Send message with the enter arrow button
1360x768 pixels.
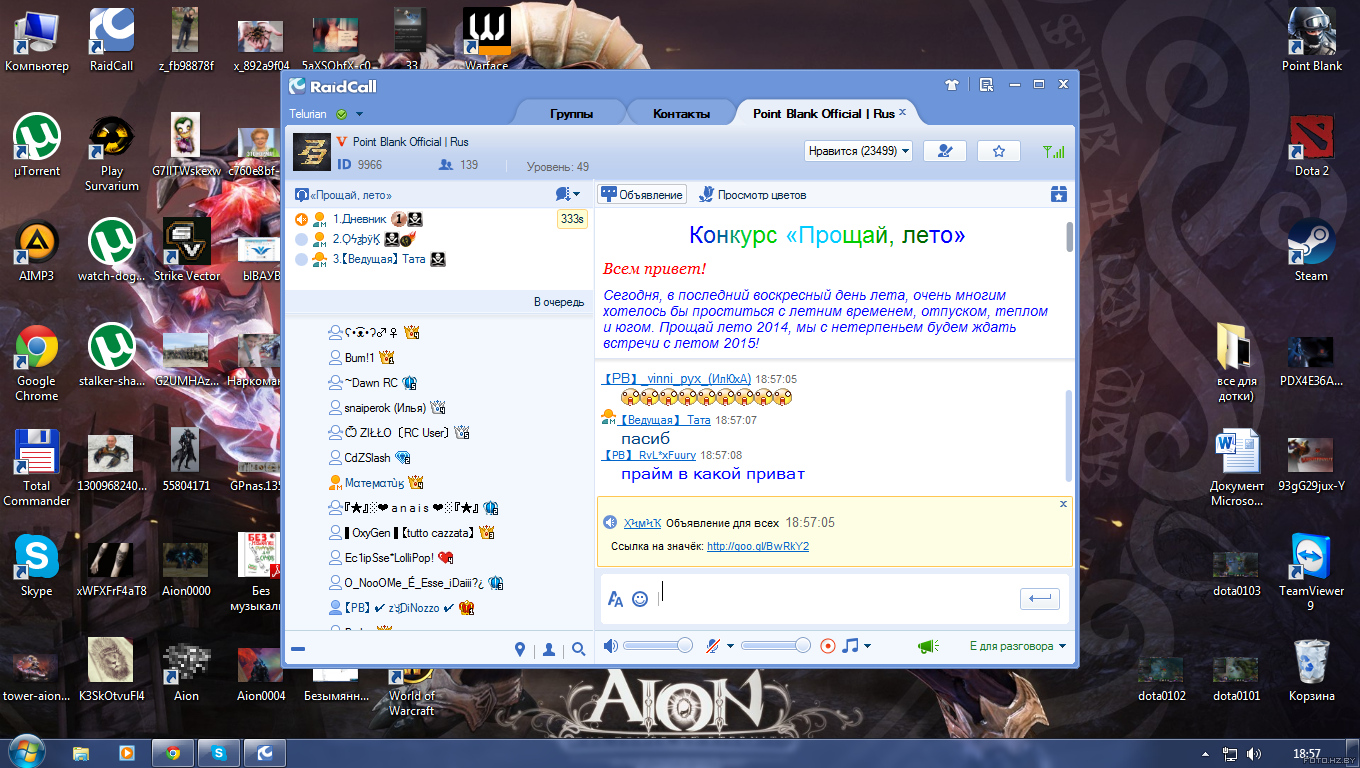pyautogui.click(x=1039, y=598)
